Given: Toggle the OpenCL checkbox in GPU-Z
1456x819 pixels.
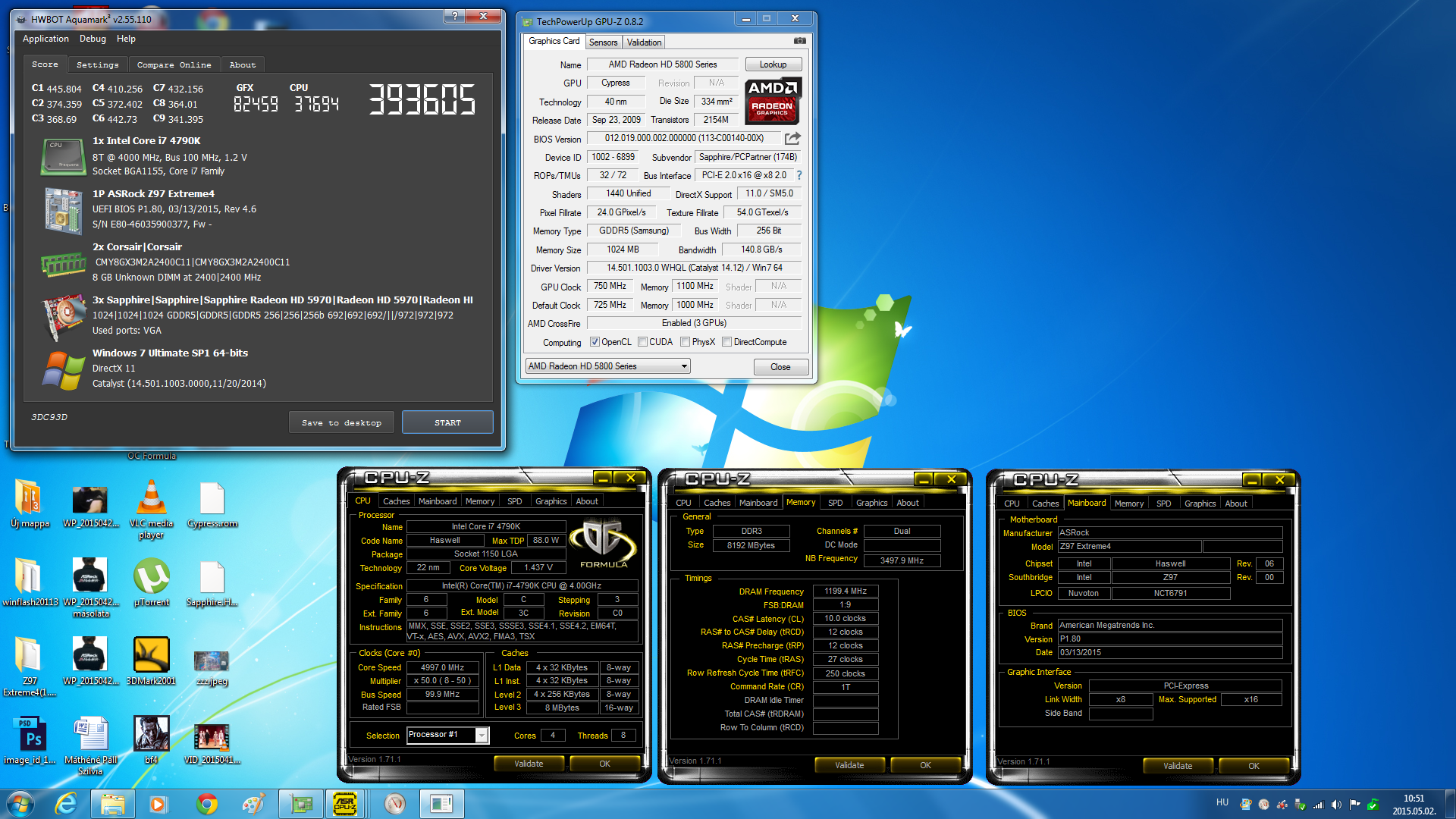Looking at the screenshot, I should 595,342.
